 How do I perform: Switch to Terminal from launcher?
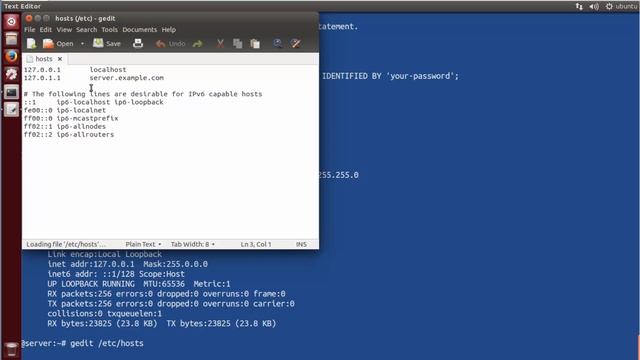click(x=11, y=92)
